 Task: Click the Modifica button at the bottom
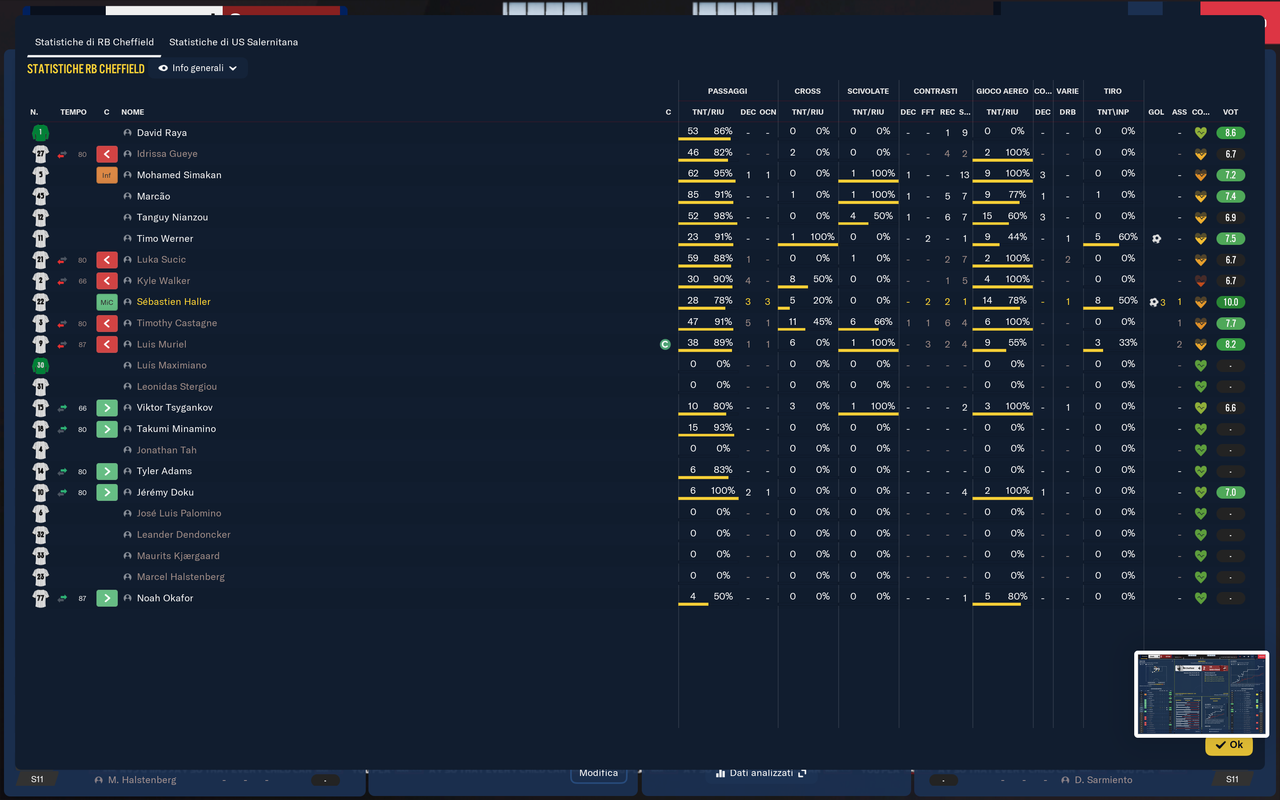click(x=598, y=773)
